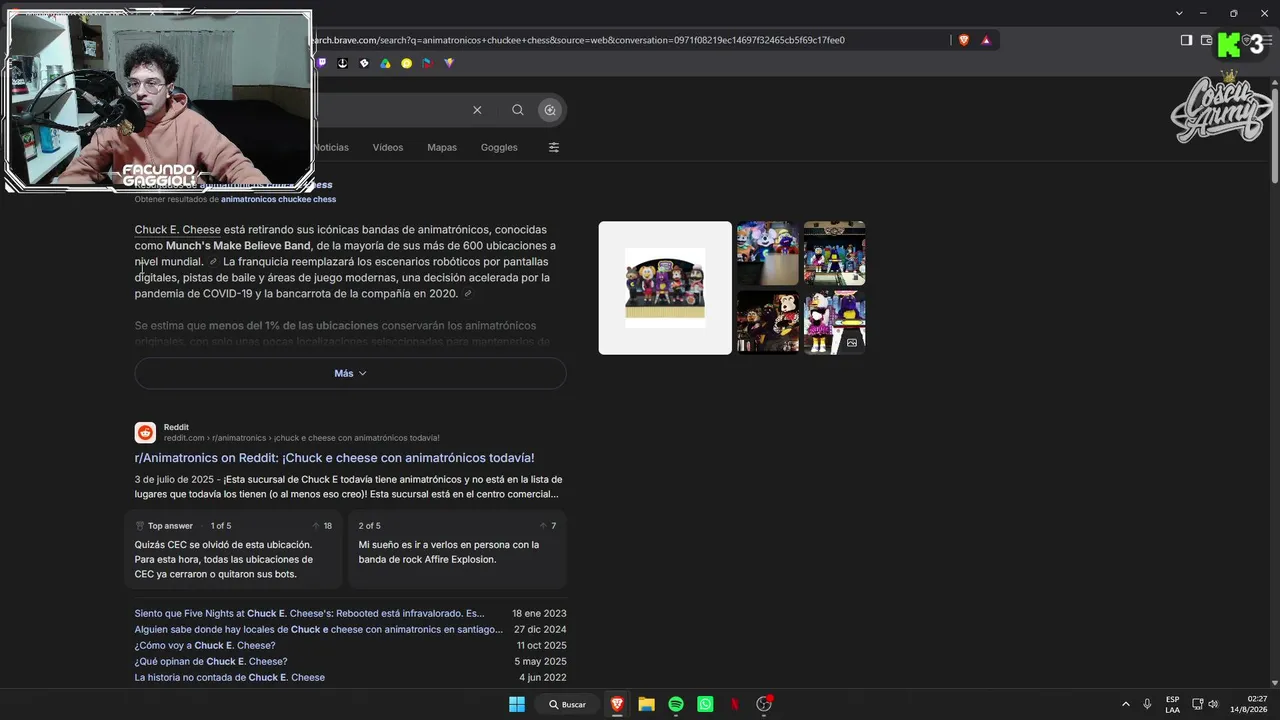
Task: Open WhatsApp from the taskbar
Action: (x=705, y=704)
